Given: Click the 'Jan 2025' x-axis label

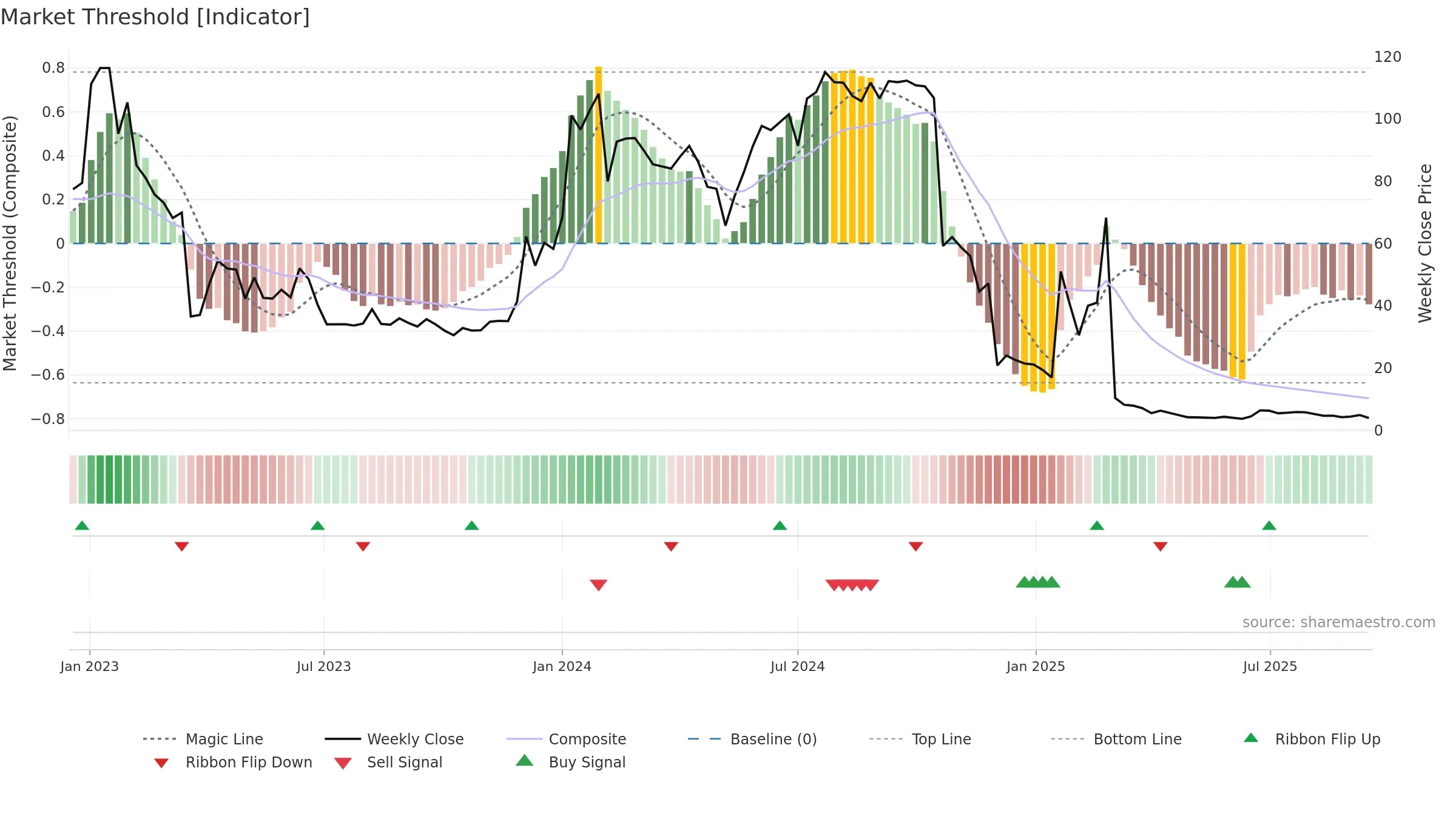Looking at the screenshot, I should click(x=1036, y=666).
